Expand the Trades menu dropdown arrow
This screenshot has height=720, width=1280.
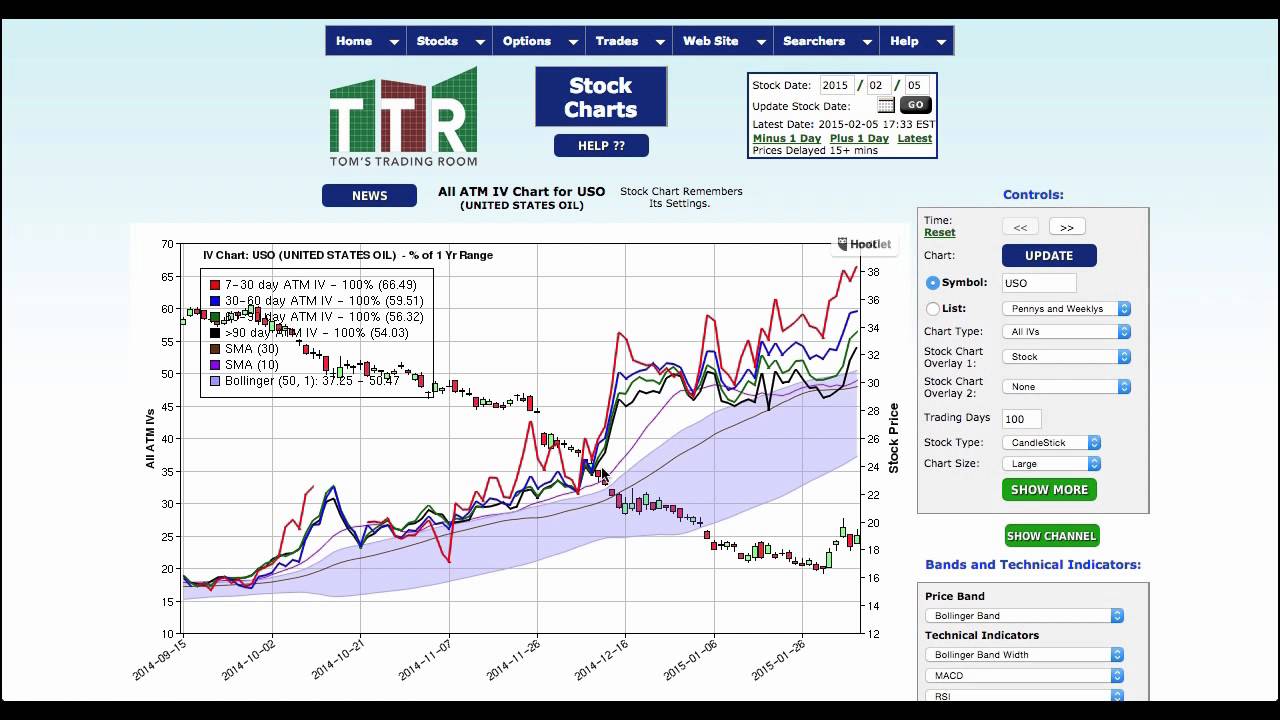click(x=661, y=42)
